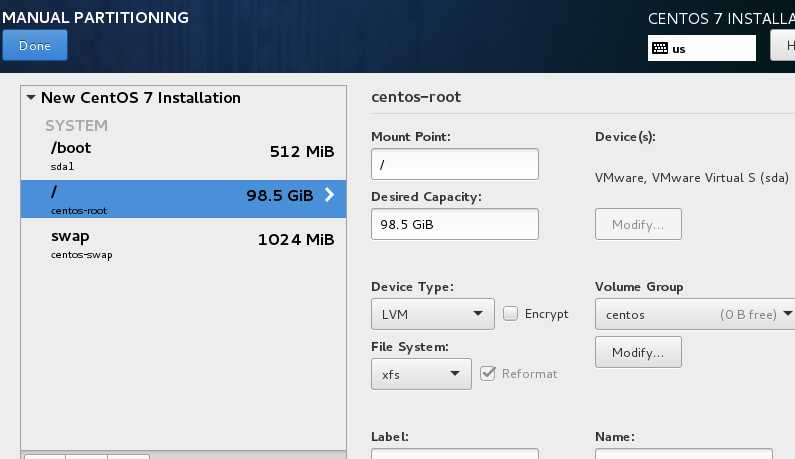This screenshot has height=459, width=795.
Task: Click the keyboard layout icon next to us
Action: (x=660, y=48)
